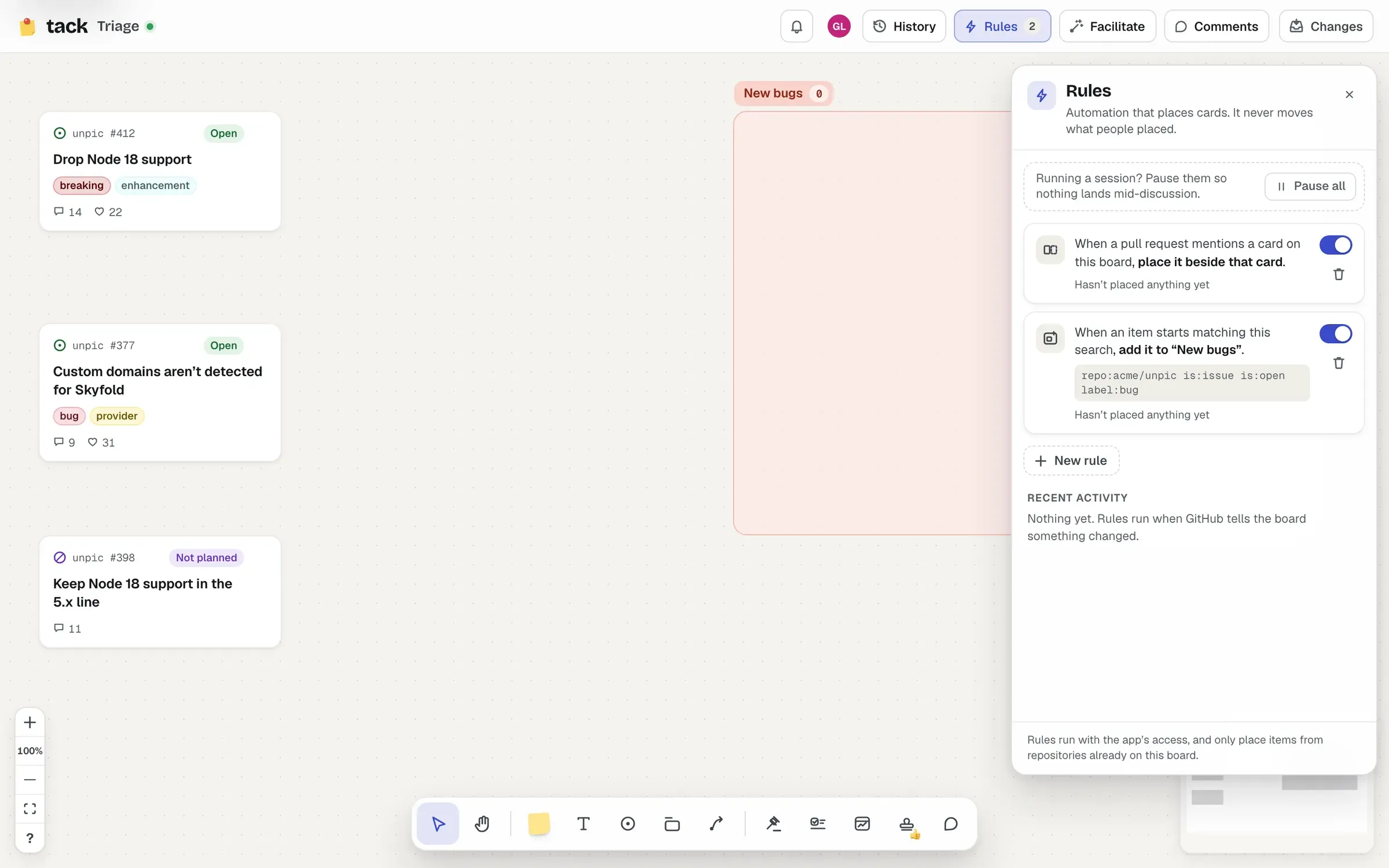Select the circled-dot issue tool
The height and width of the screenshot is (868, 1389).
[x=627, y=823]
